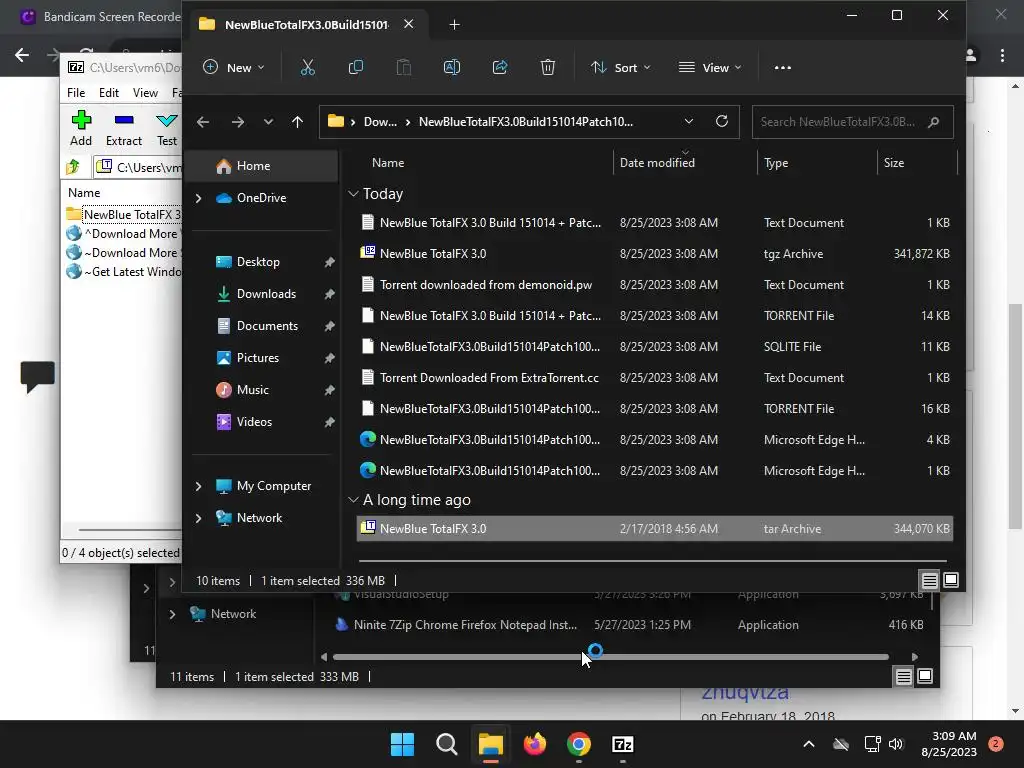Close the NewBlueTotalFX Explorer tab
This screenshot has height=768, width=1024.
tap(408, 24)
